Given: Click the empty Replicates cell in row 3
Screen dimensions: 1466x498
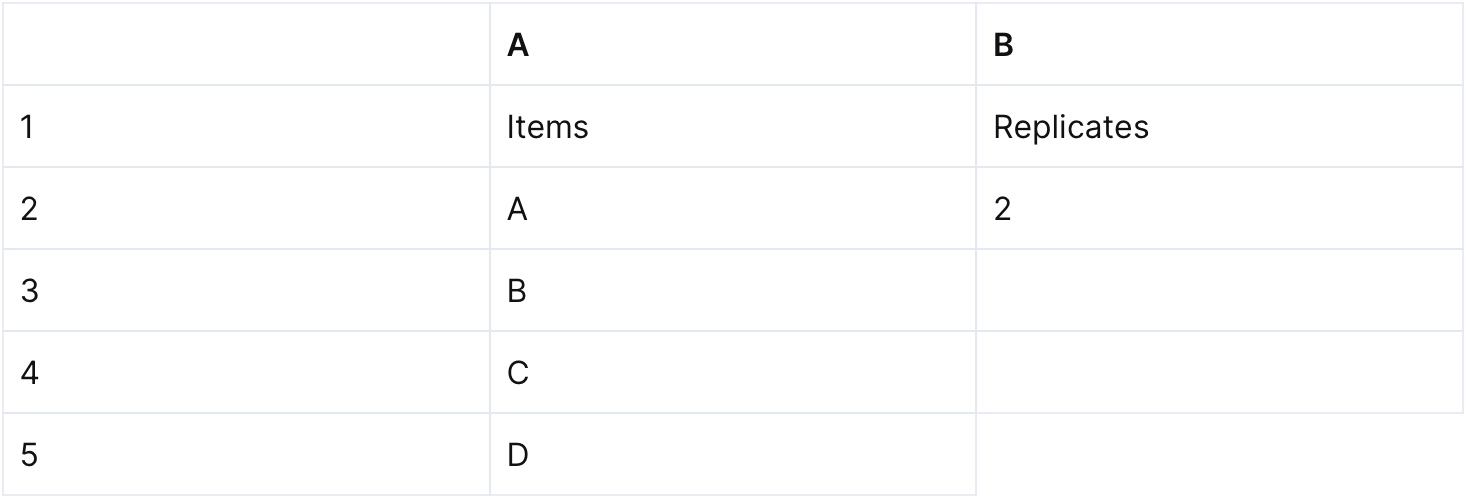Looking at the screenshot, I should [x=1219, y=291].
